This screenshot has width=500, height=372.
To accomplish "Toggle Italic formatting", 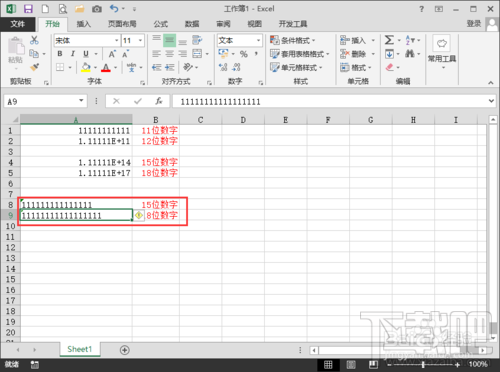I will click(73, 54).
